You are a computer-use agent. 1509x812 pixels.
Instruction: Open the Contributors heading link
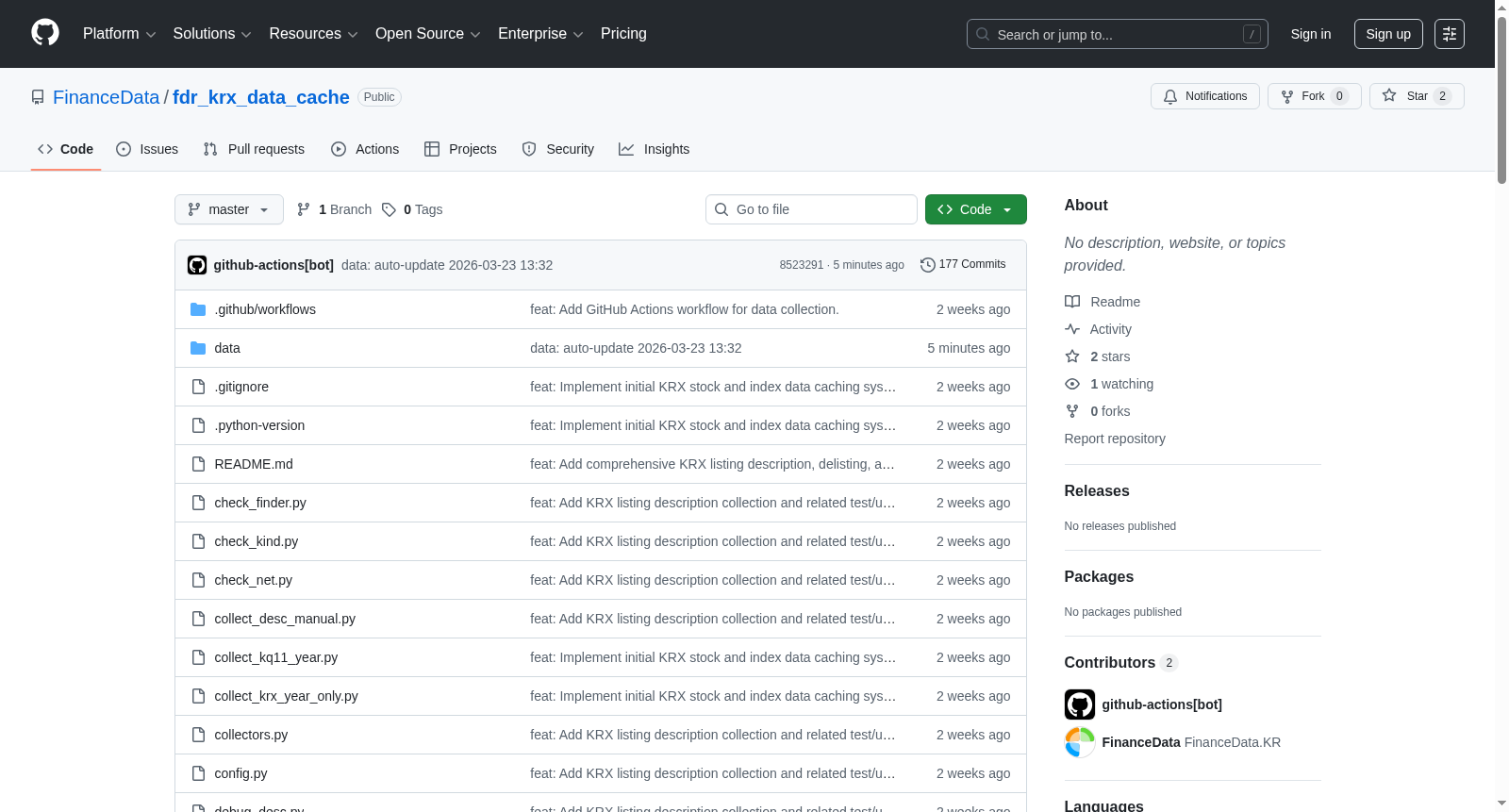pos(1121,663)
